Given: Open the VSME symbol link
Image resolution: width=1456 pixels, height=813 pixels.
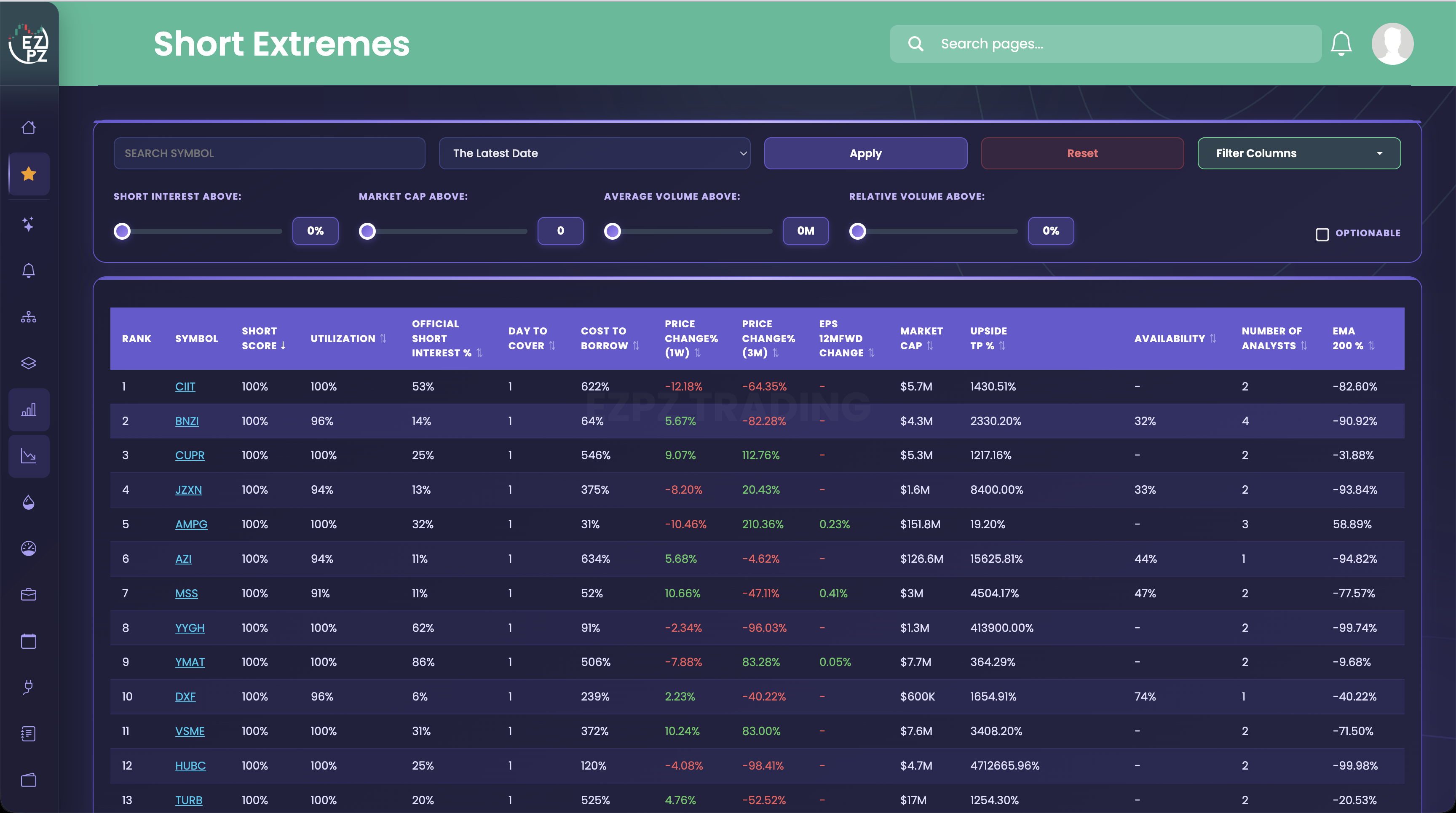Looking at the screenshot, I should [x=190, y=731].
